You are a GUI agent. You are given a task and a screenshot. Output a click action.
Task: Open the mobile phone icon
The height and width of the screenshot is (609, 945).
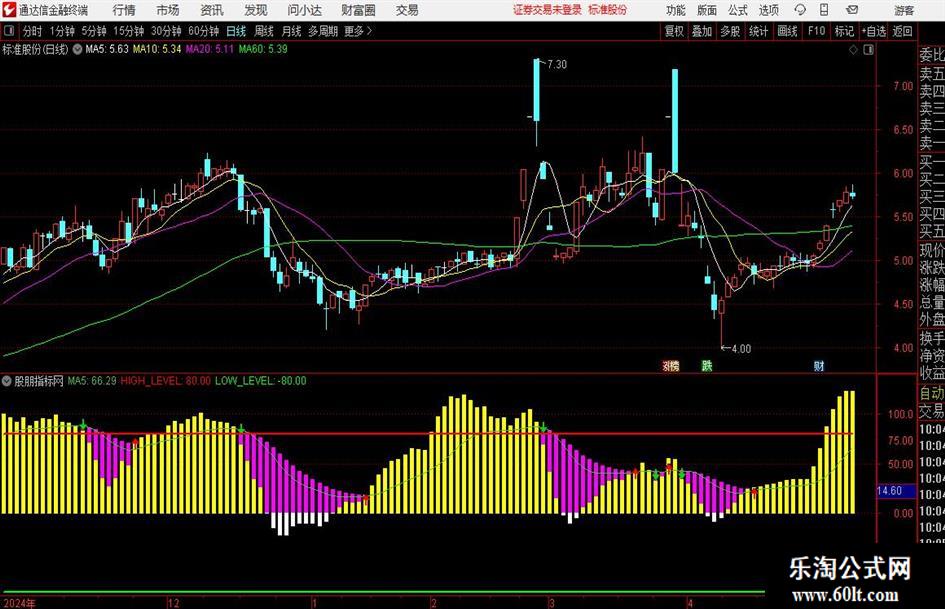pos(824,10)
